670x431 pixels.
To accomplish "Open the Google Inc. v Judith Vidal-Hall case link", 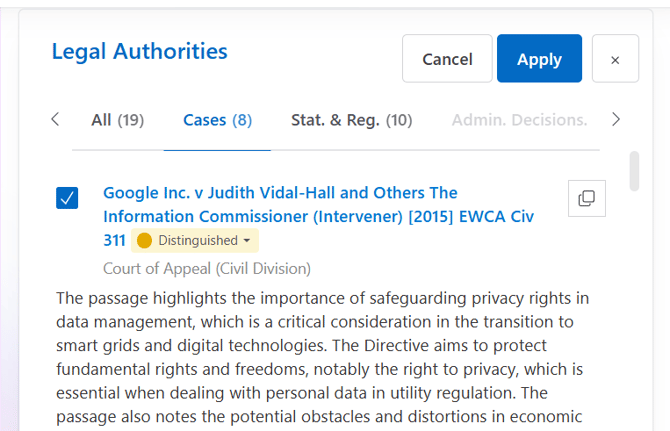I will (318, 217).
